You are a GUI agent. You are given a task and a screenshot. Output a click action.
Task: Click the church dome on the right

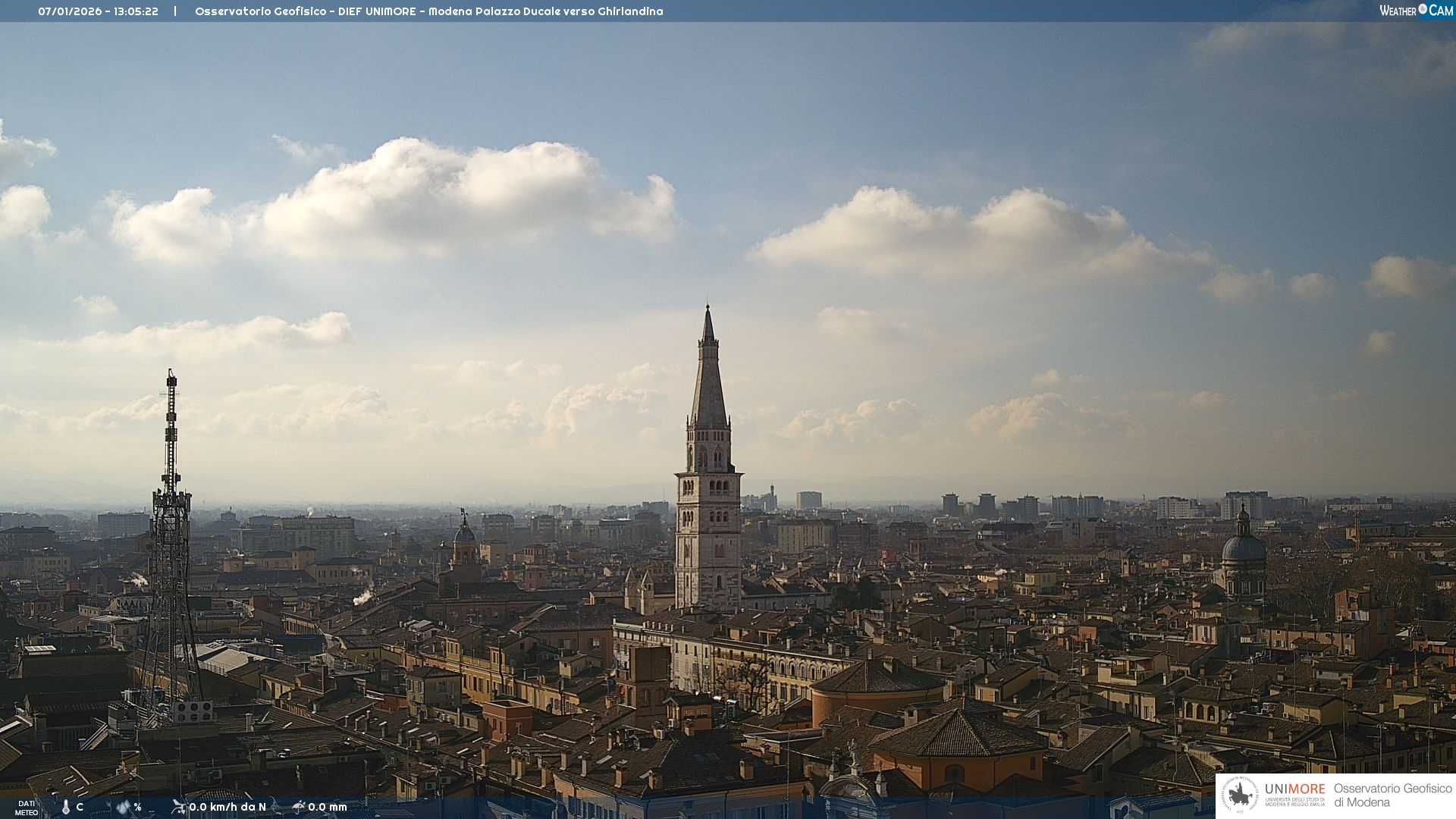coord(1243,548)
